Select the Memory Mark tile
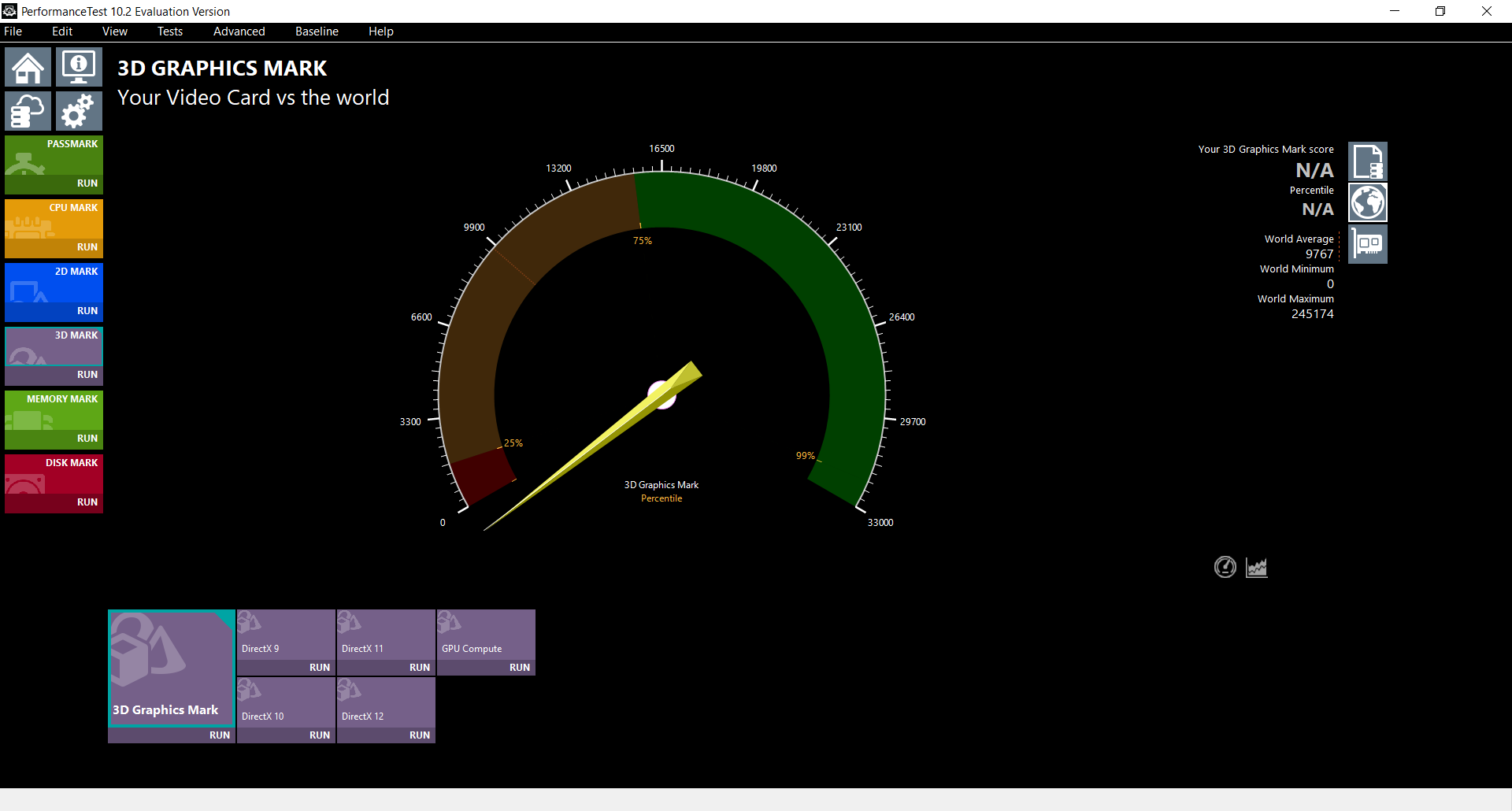This screenshot has height=811, width=1512. 54,410
